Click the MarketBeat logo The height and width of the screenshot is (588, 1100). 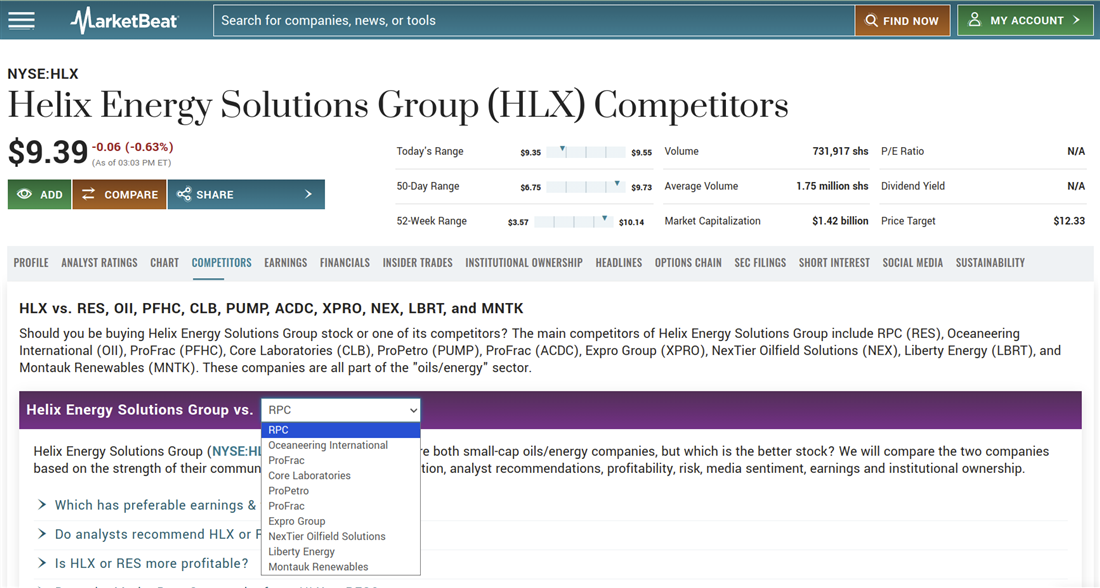pos(124,20)
